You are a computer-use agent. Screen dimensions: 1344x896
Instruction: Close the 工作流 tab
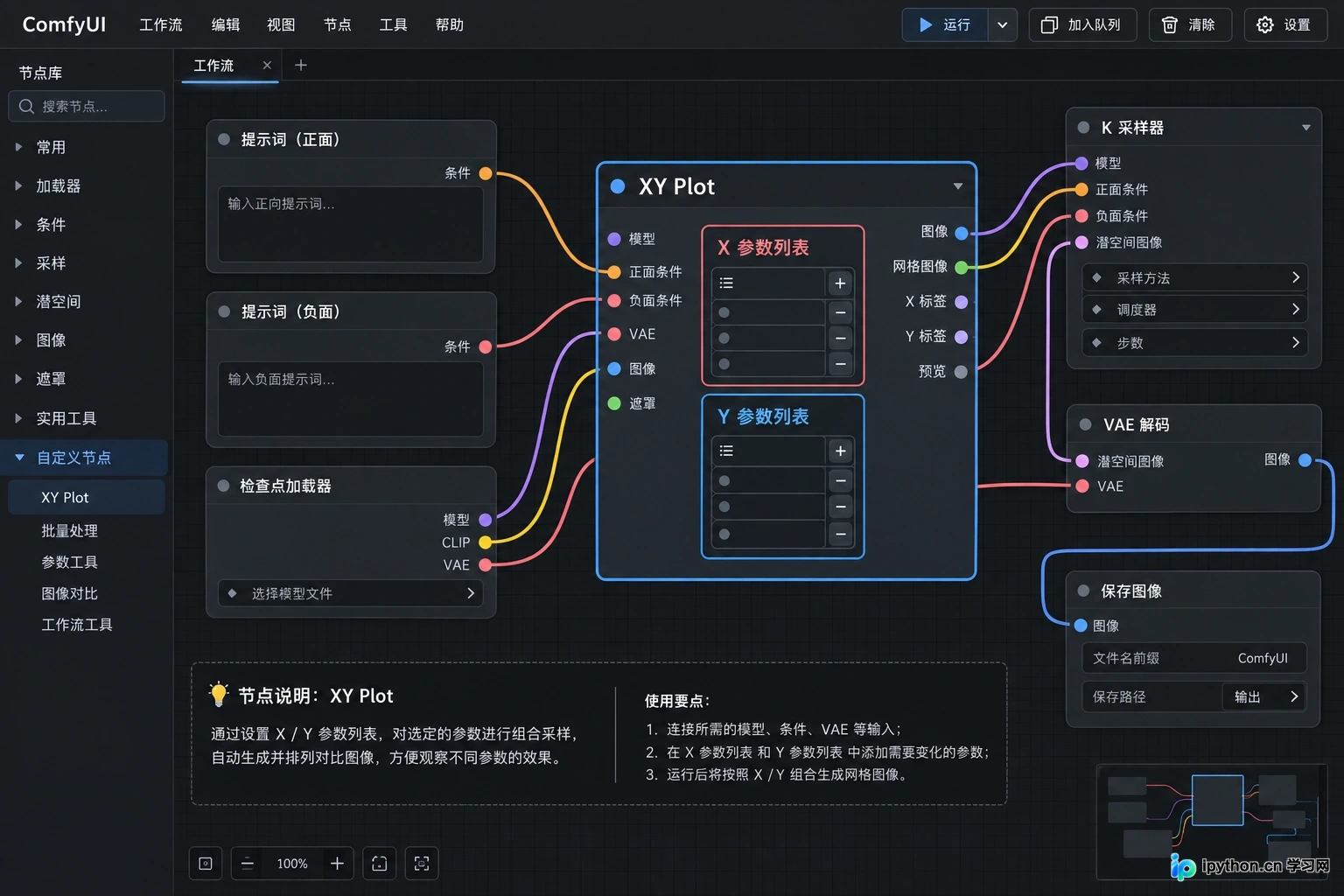[267, 65]
